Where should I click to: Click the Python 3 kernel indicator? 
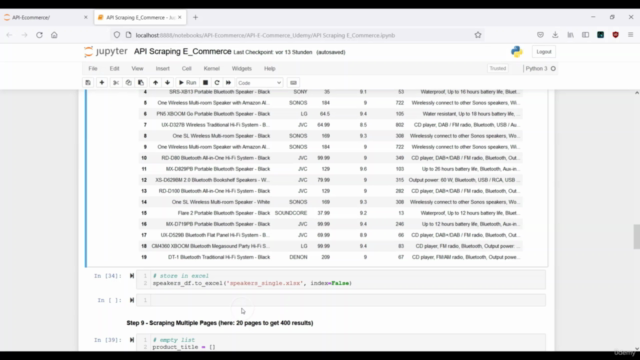tap(540, 69)
